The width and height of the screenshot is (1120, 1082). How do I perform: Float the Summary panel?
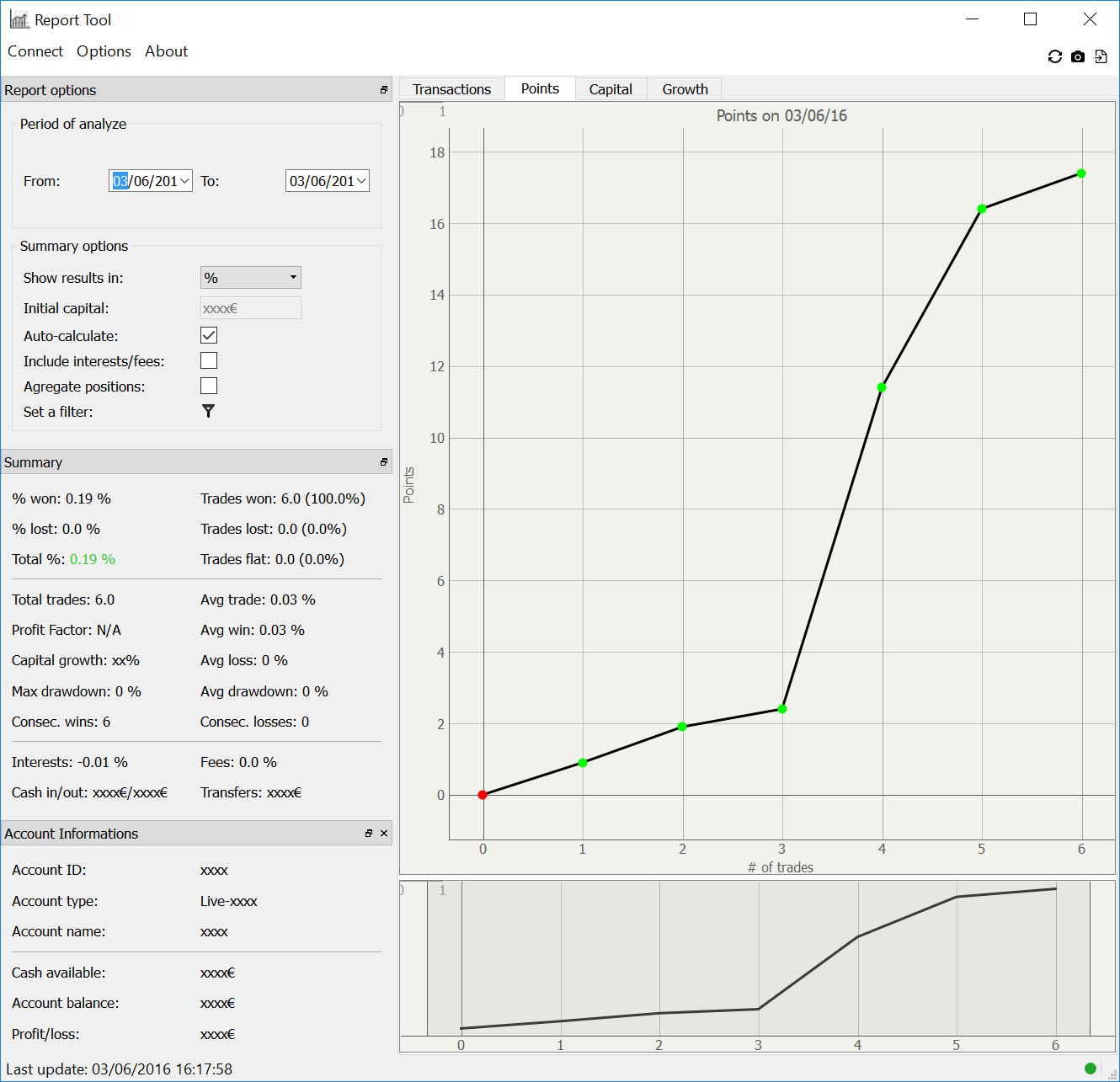pyautogui.click(x=384, y=462)
